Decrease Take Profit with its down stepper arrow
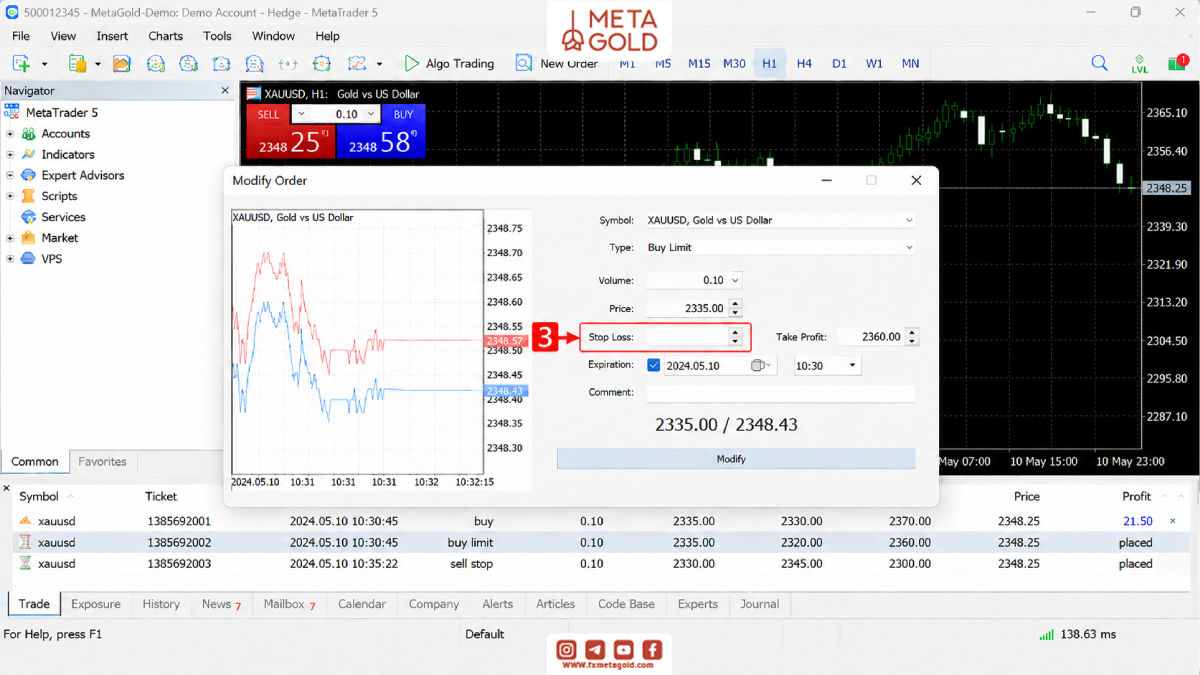This screenshot has height=675, width=1200. coord(911,342)
